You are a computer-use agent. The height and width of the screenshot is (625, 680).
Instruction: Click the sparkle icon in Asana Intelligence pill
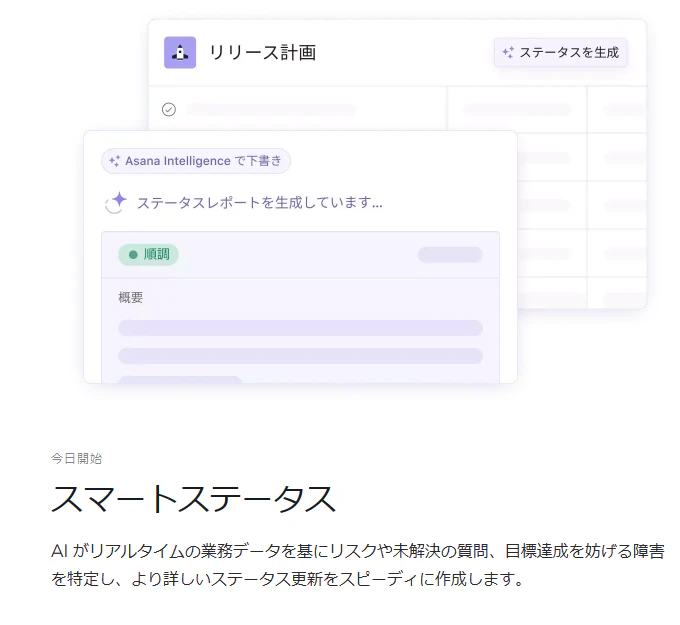(114, 161)
